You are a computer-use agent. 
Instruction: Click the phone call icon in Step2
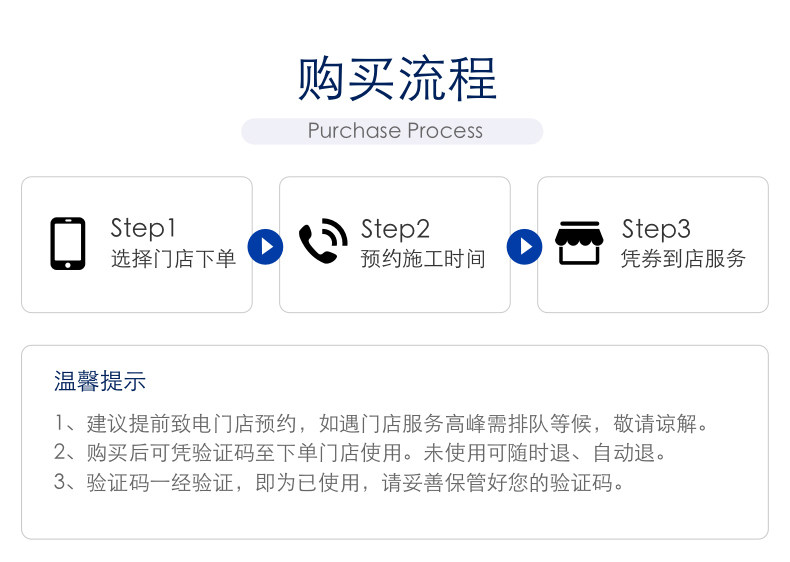pyautogui.click(x=323, y=241)
